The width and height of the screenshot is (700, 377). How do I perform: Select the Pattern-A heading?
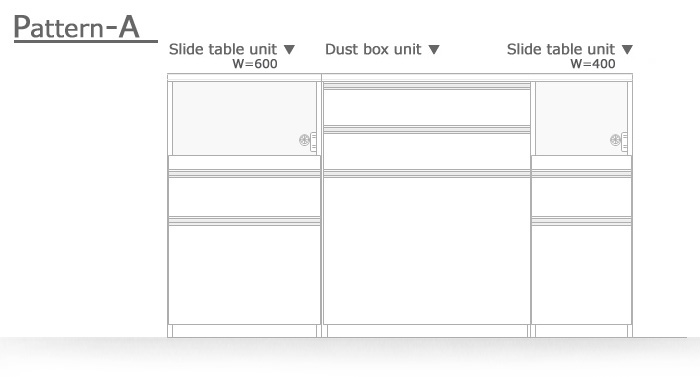77,27
